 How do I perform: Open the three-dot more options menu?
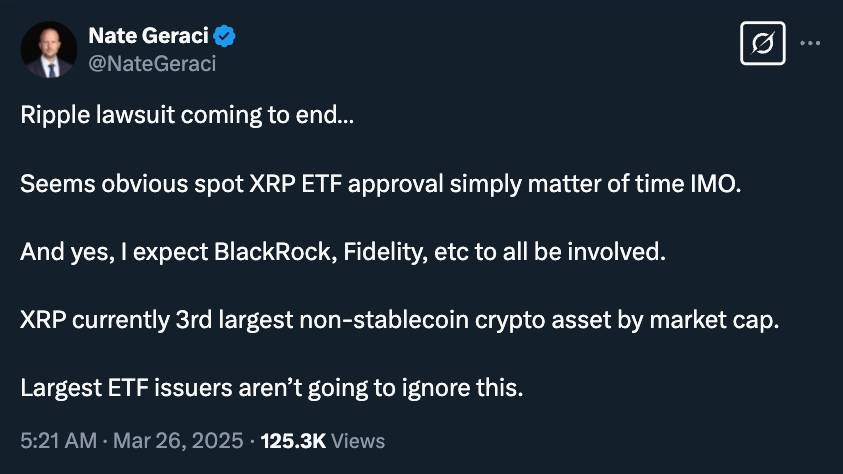click(810, 43)
